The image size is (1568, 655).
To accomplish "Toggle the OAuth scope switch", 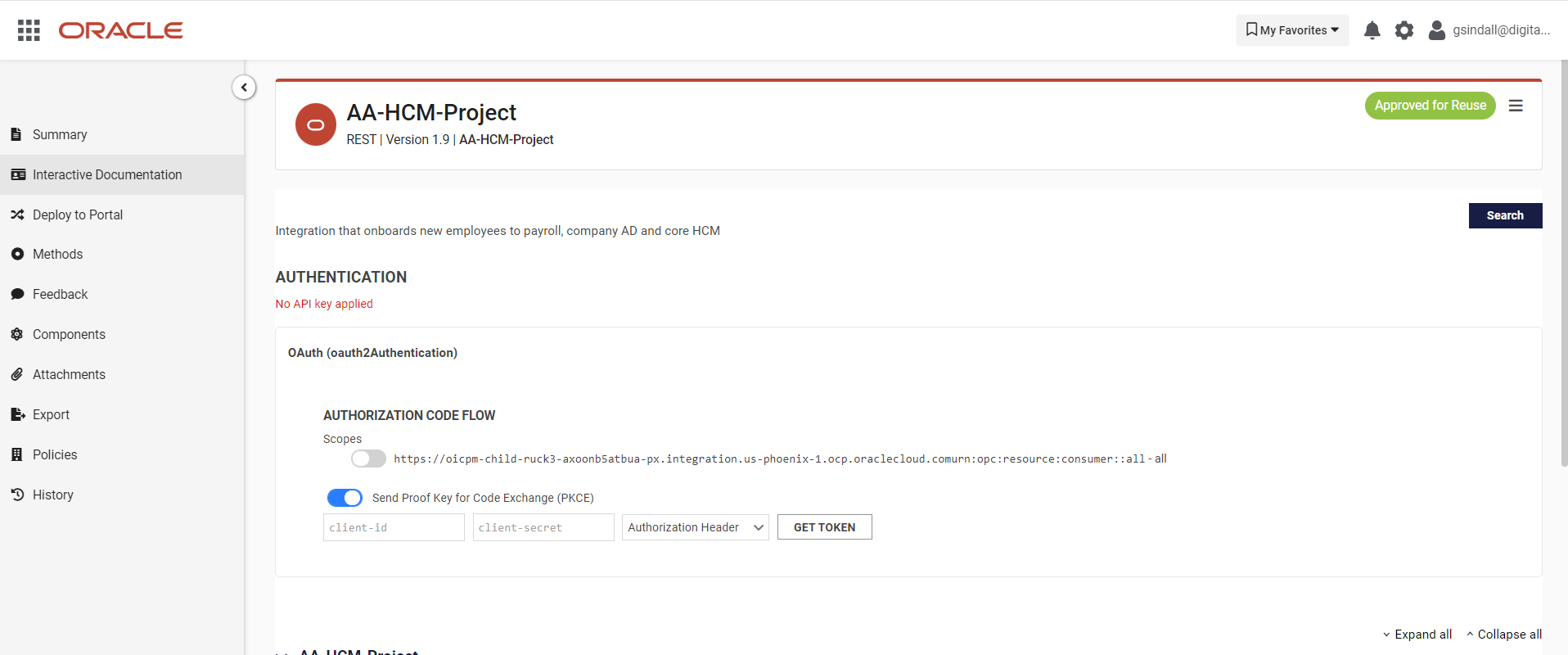I will click(x=368, y=458).
